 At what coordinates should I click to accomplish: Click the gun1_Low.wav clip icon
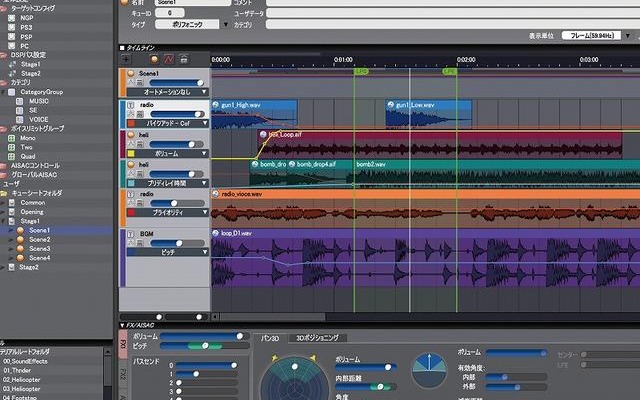(391, 105)
